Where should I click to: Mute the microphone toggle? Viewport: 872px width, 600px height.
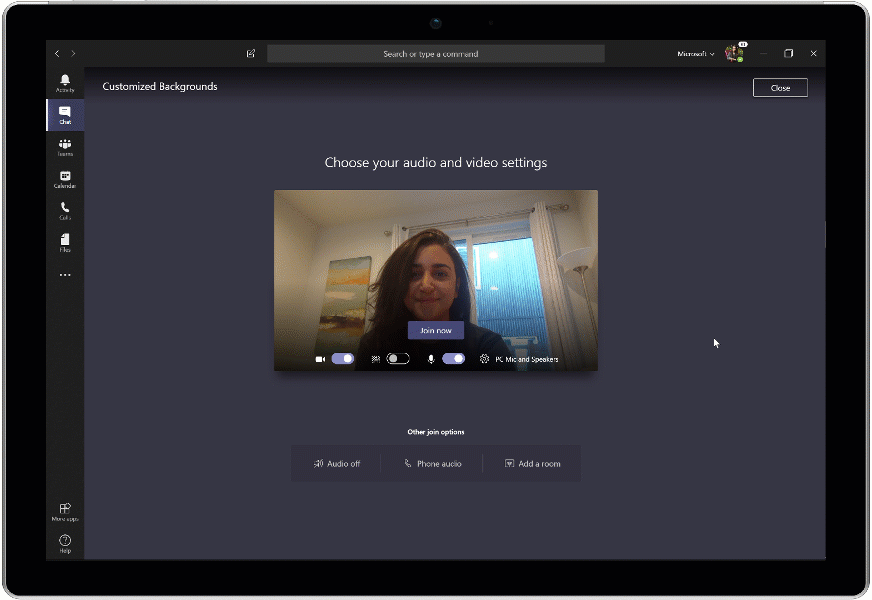pos(453,358)
